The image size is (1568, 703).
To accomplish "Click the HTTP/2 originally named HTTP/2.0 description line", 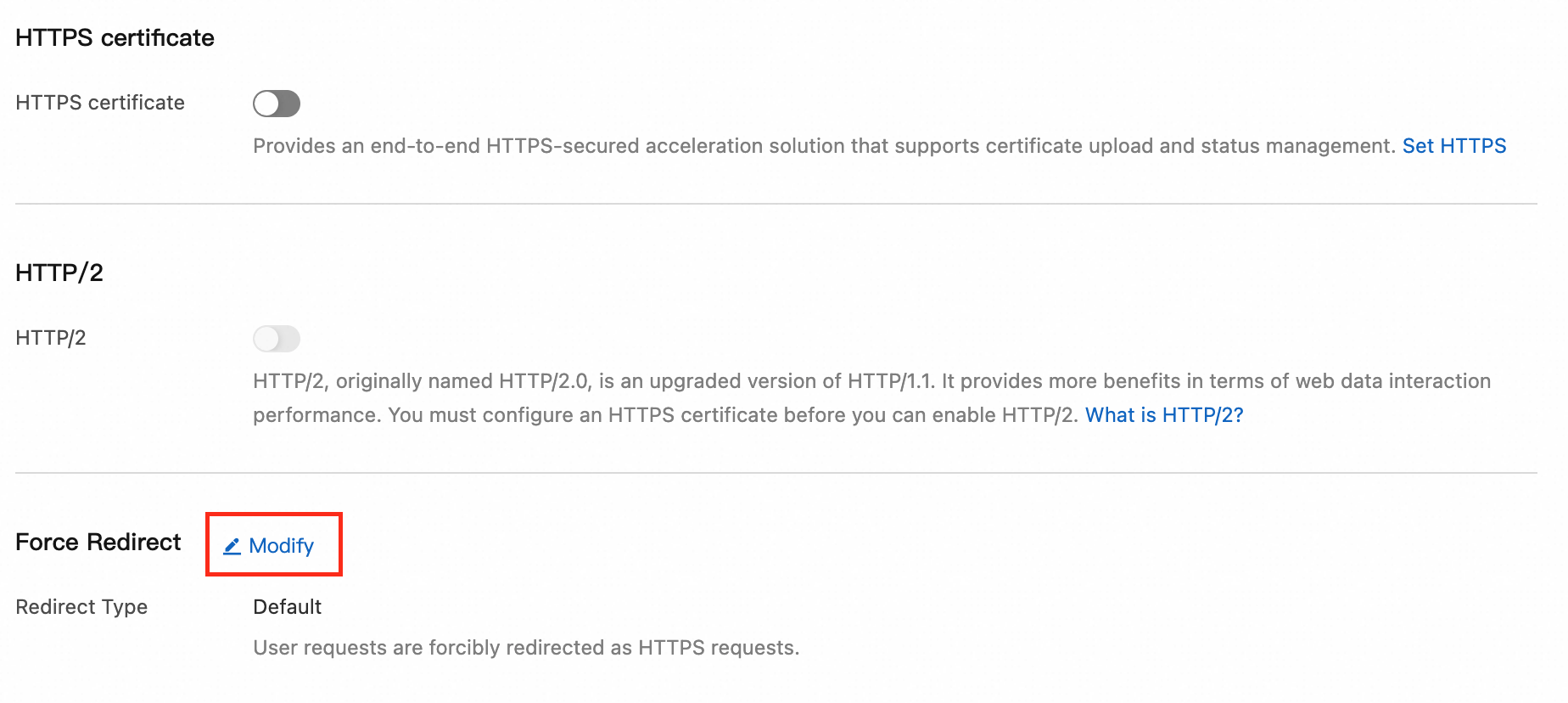I will tap(871, 381).
